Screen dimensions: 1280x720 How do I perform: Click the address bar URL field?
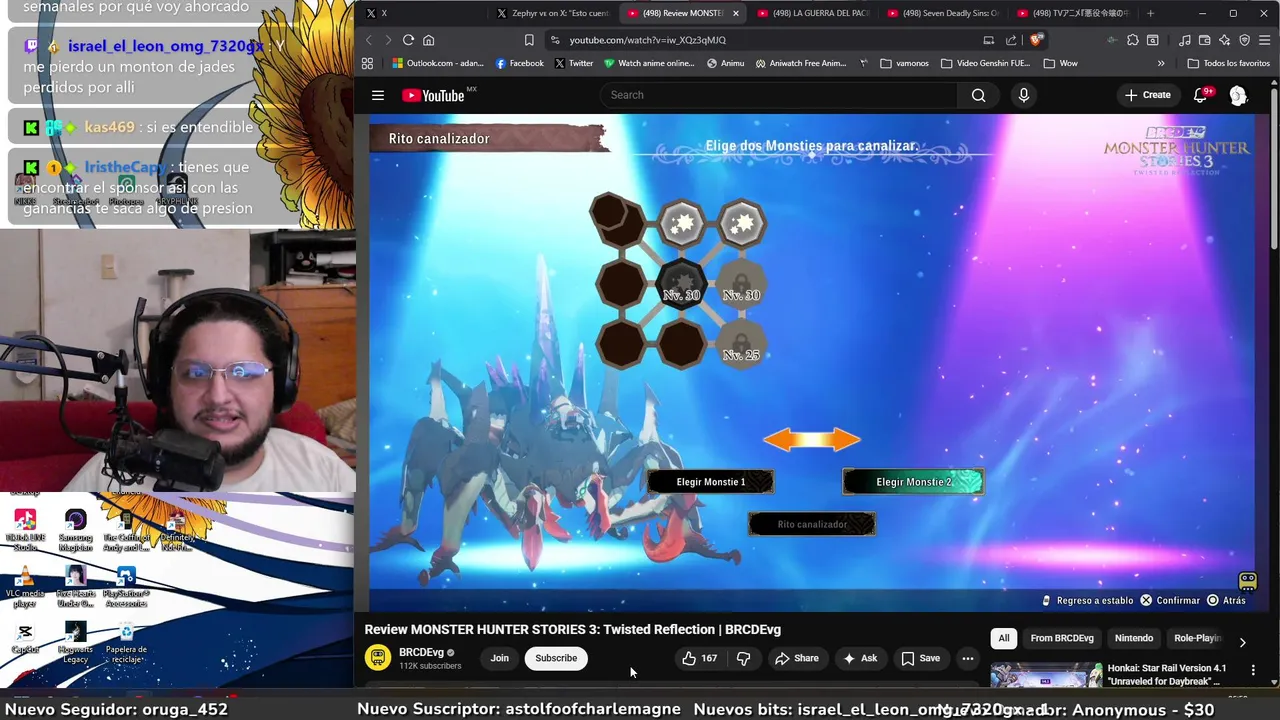(x=760, y=40)
